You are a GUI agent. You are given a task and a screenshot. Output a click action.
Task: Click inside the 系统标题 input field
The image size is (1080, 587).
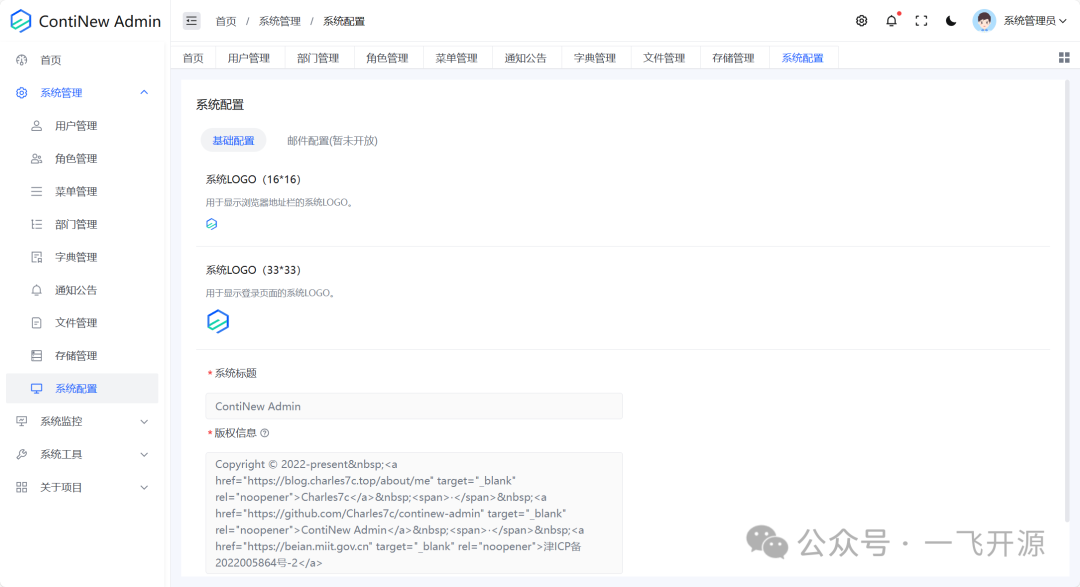tap(414, 405)
